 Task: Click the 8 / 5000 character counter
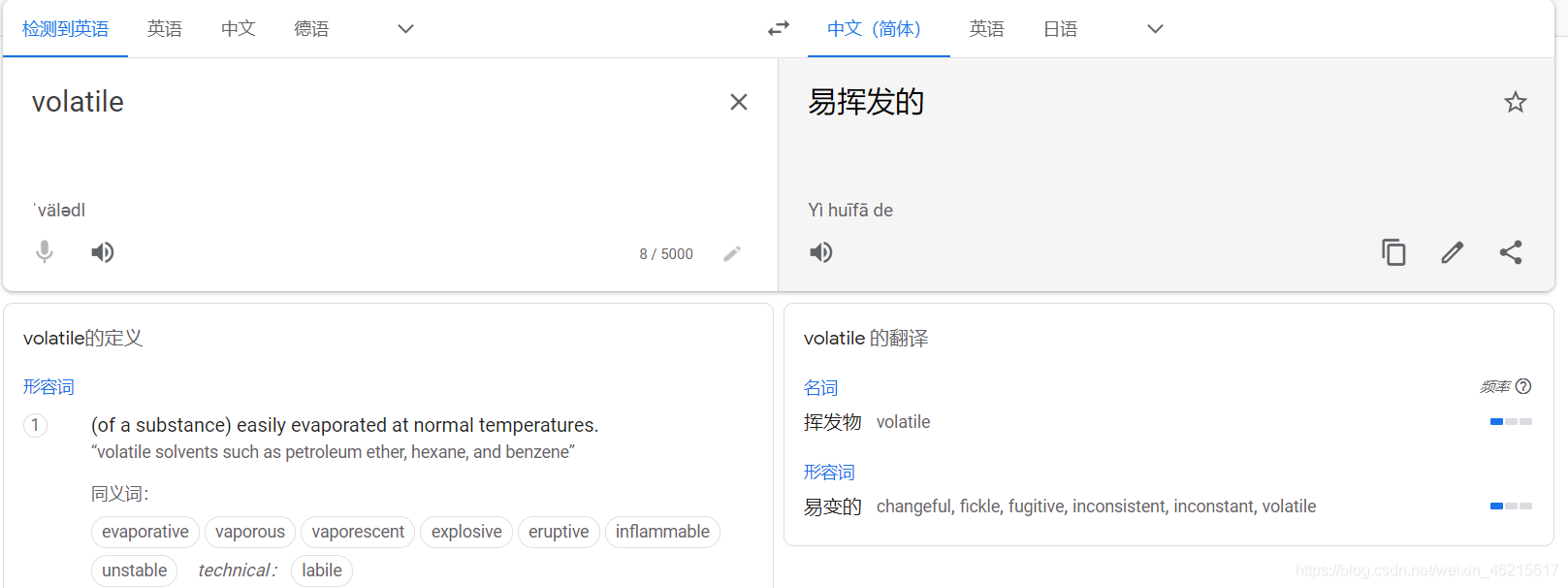click(666, 254)
